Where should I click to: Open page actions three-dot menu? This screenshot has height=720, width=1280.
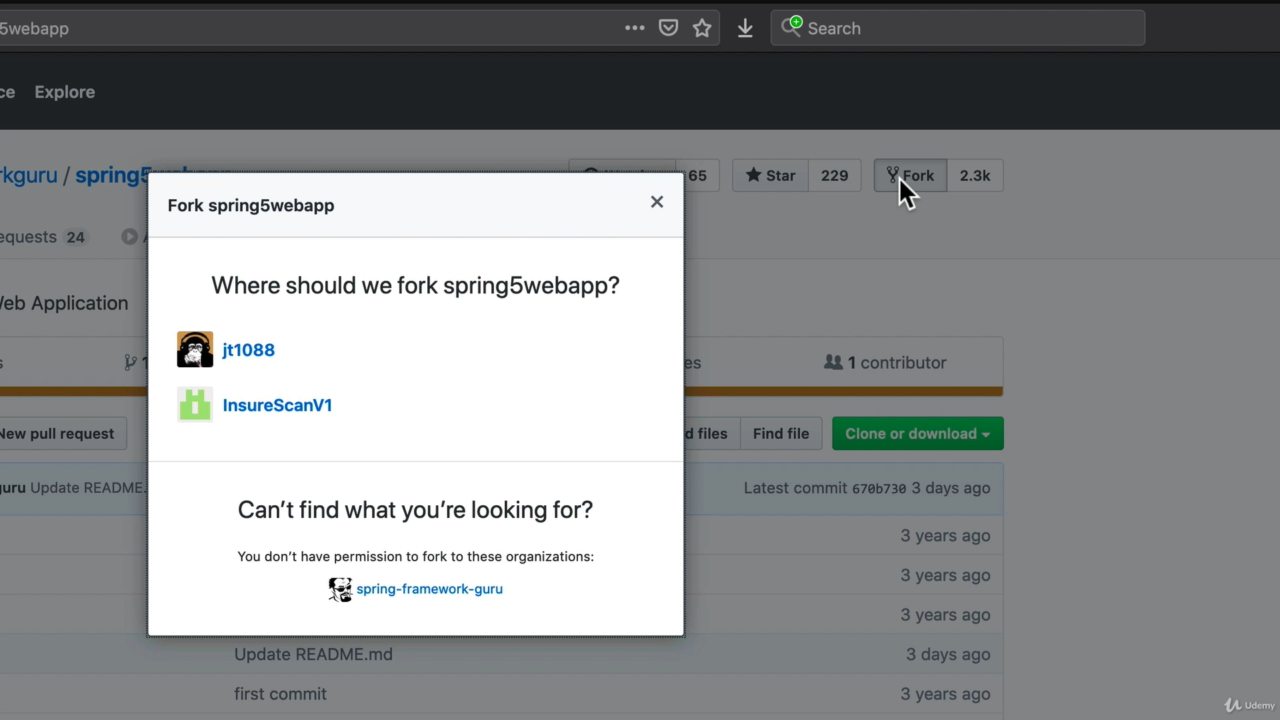tap(634, 28)
